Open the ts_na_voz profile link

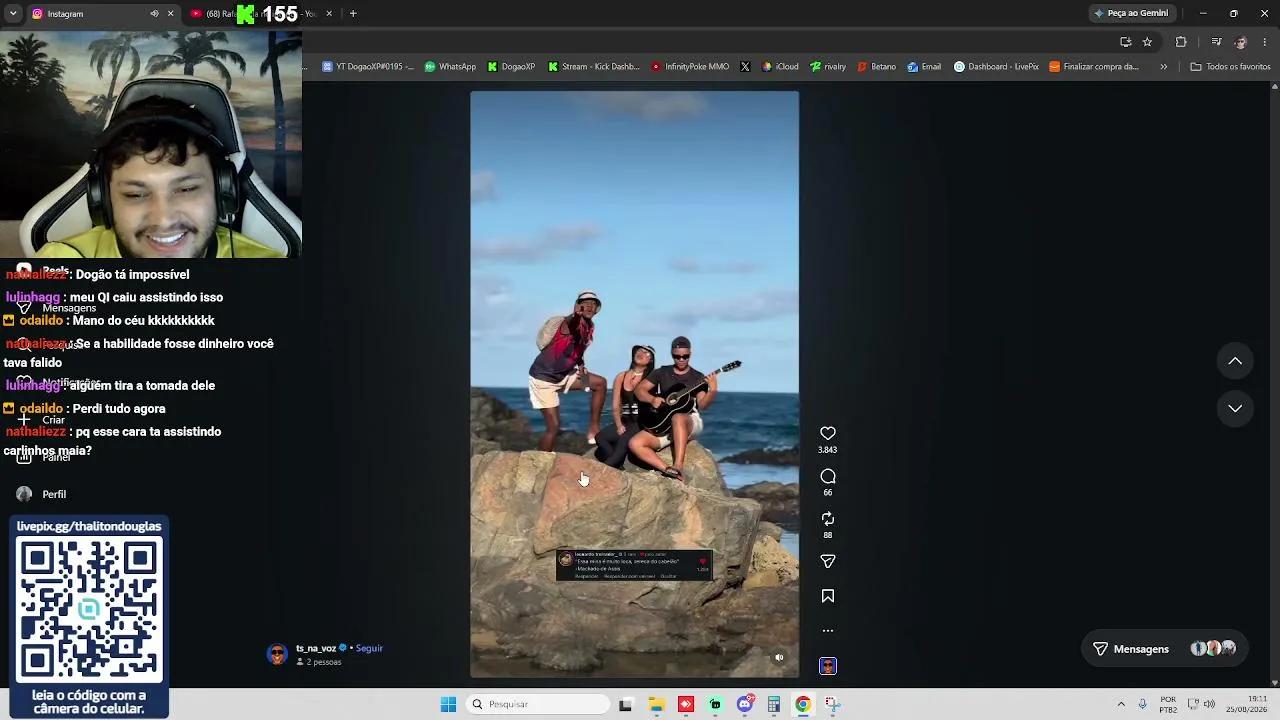coord(316,648)
